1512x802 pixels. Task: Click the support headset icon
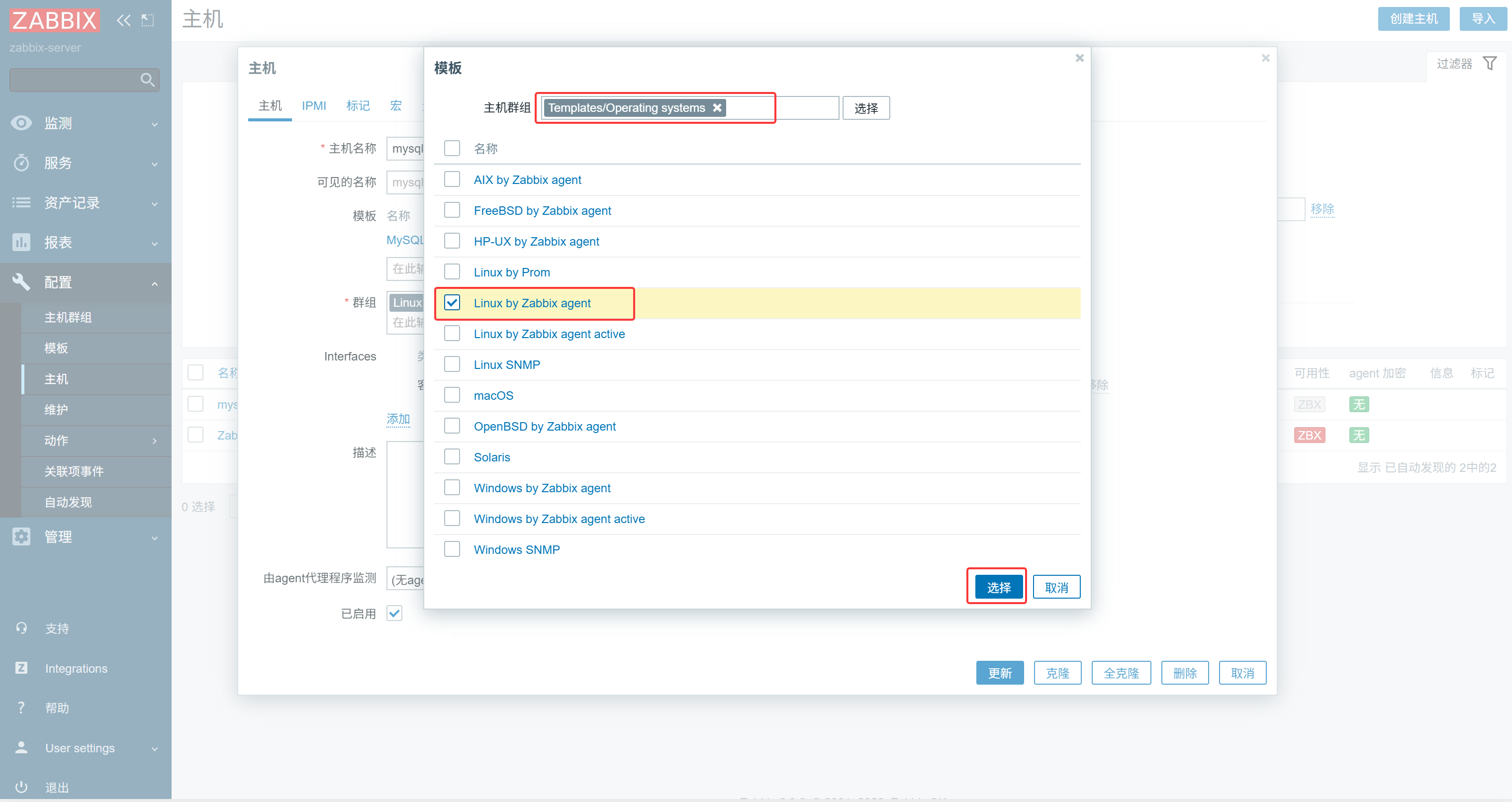[22, 628]
